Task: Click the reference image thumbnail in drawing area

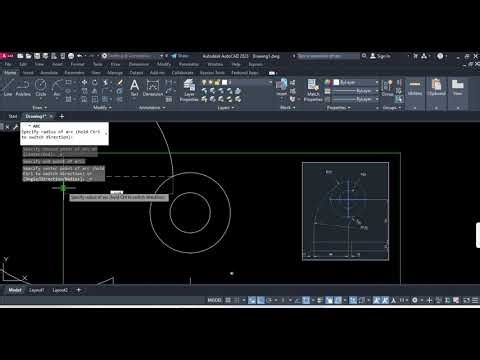Action: (345, 211)
